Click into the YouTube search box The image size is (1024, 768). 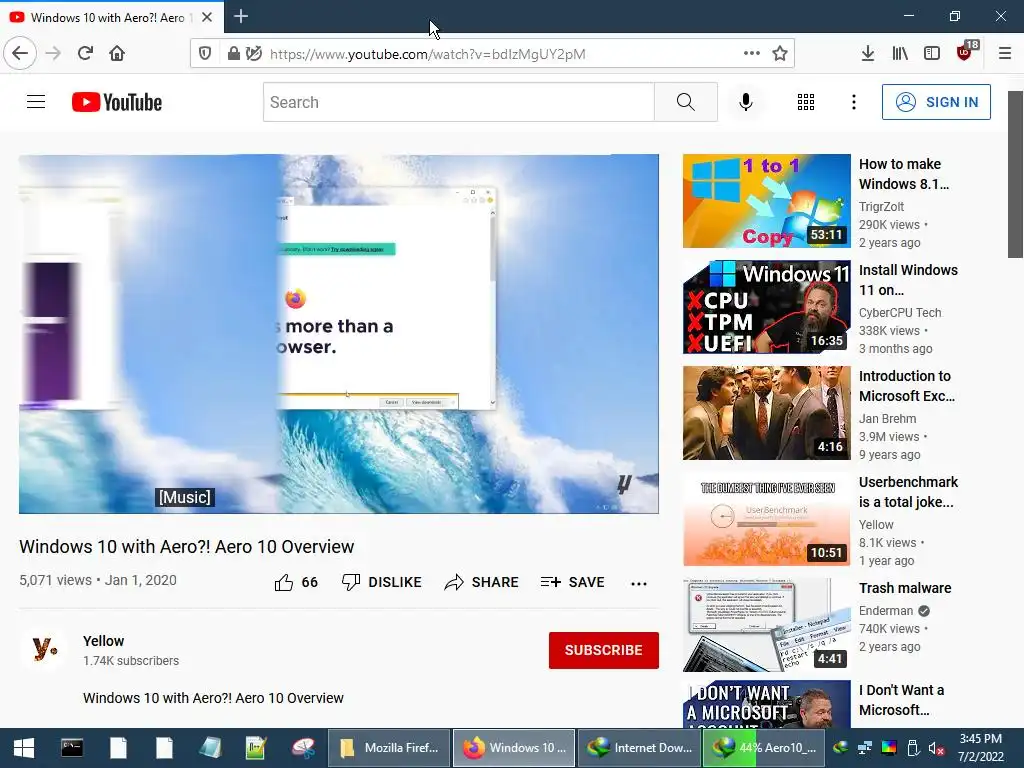pyautogui.click(x=458, y=102)
